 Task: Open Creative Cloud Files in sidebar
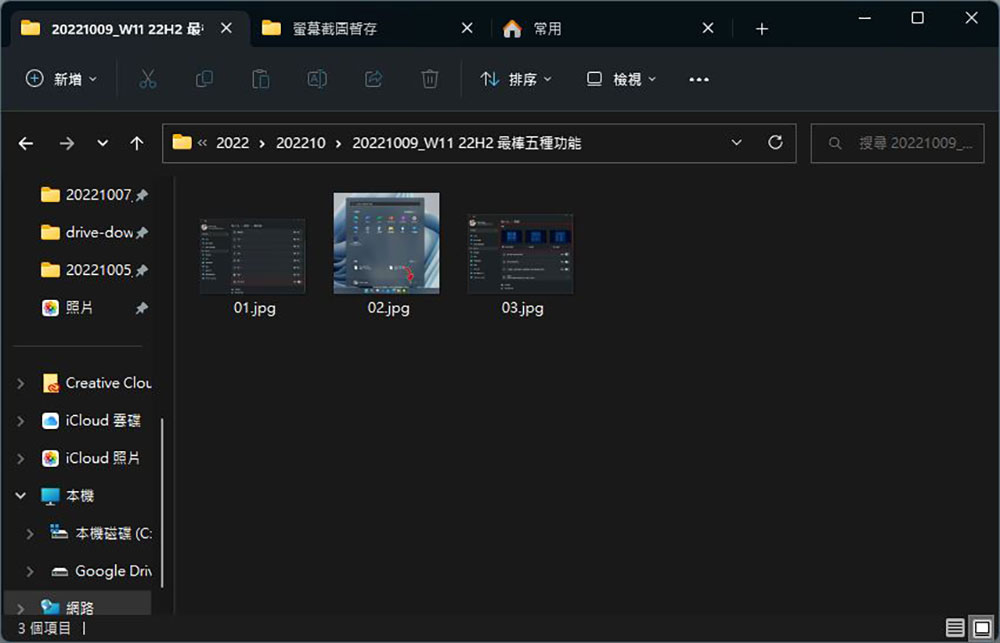(x=96, y=383)
